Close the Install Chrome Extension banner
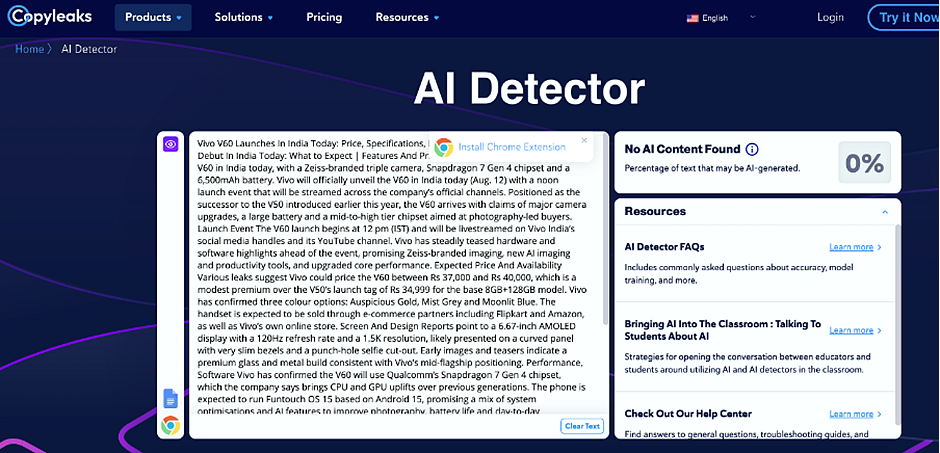This screenshot has height=453, width=940. [585, 140]
